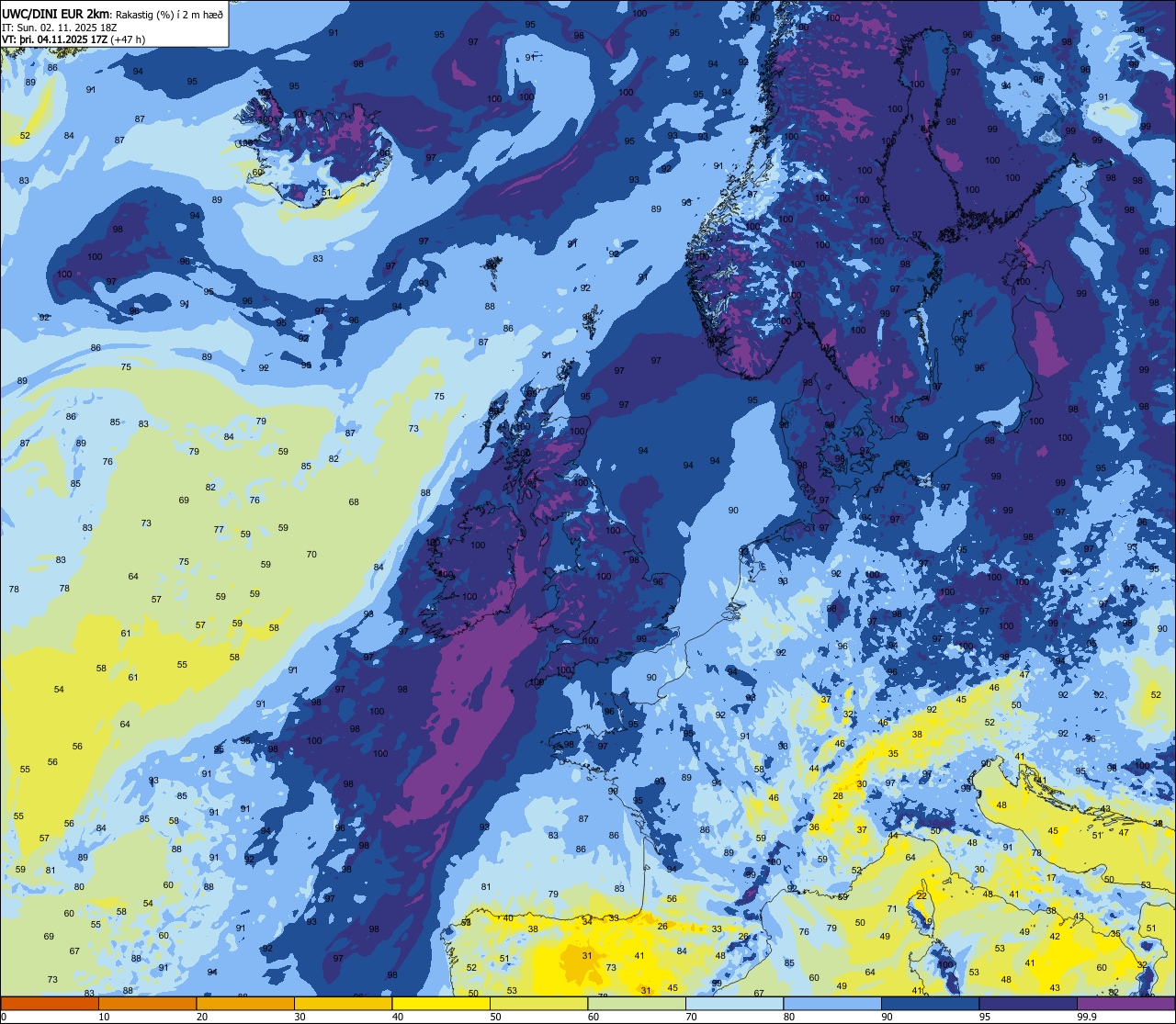Click the bright yellow 40–50 legend swatch
1176x1024 pixels.
[x=441, y=1003]
